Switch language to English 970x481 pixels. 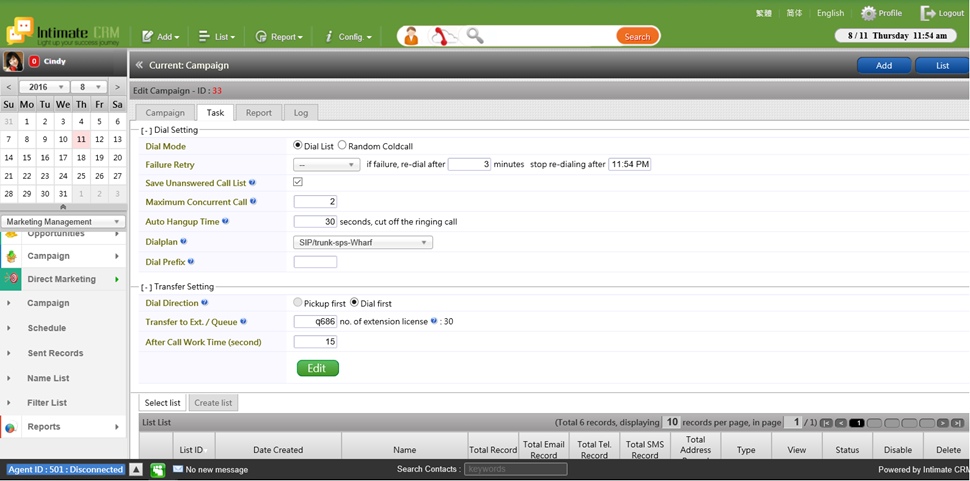click(830, 13)
